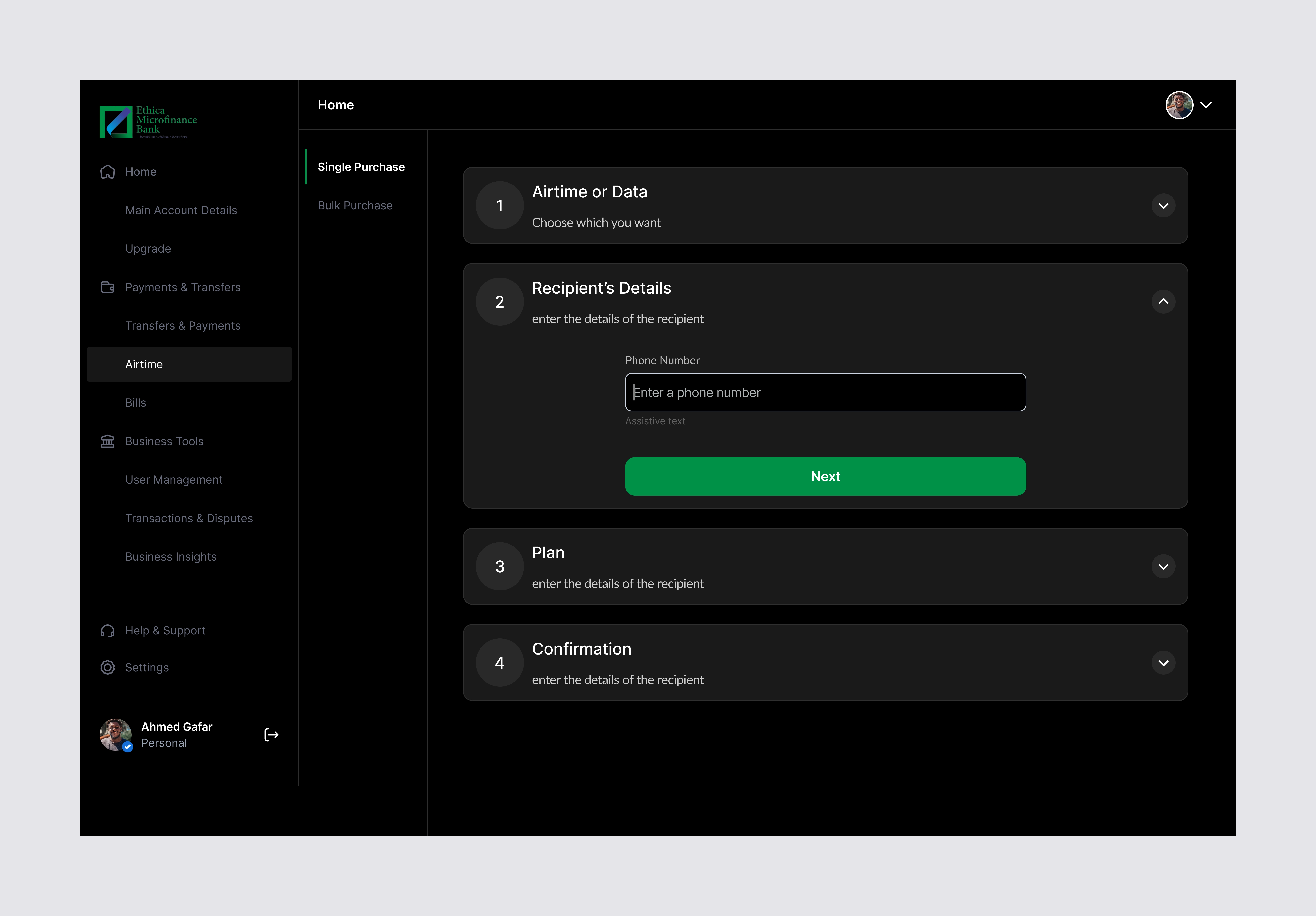This screenshot has height=916, width=1316.
Task: Open the dropdown arrow beside header avatar
Action: pos(1206,105)
